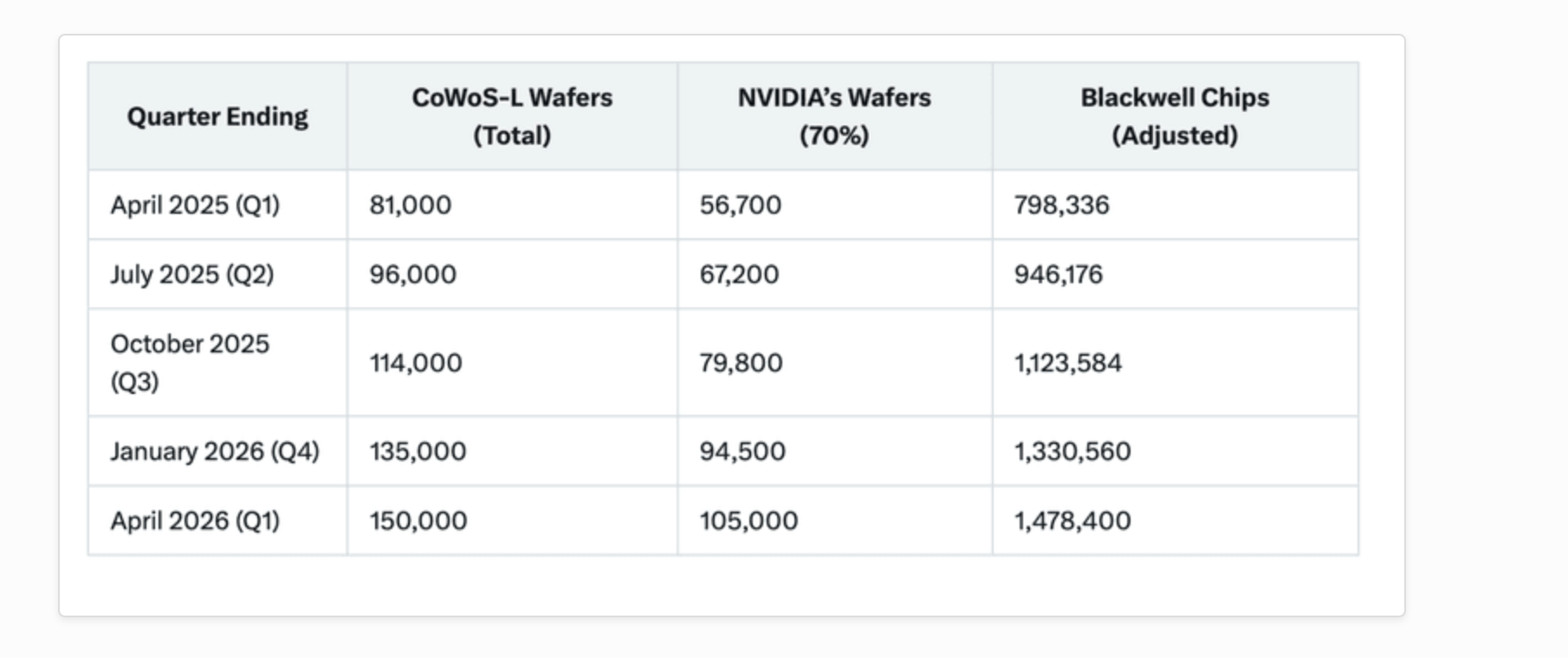
Task: Click the NVIDIA's Wafers (70%) header
Action: click(834, 117)
